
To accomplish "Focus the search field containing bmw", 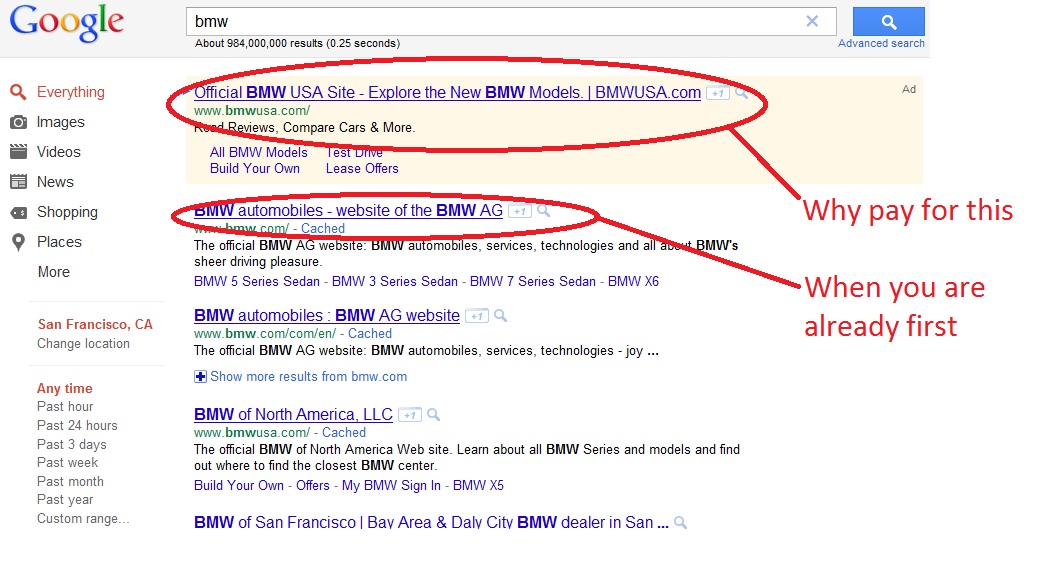I will point(511,21).
